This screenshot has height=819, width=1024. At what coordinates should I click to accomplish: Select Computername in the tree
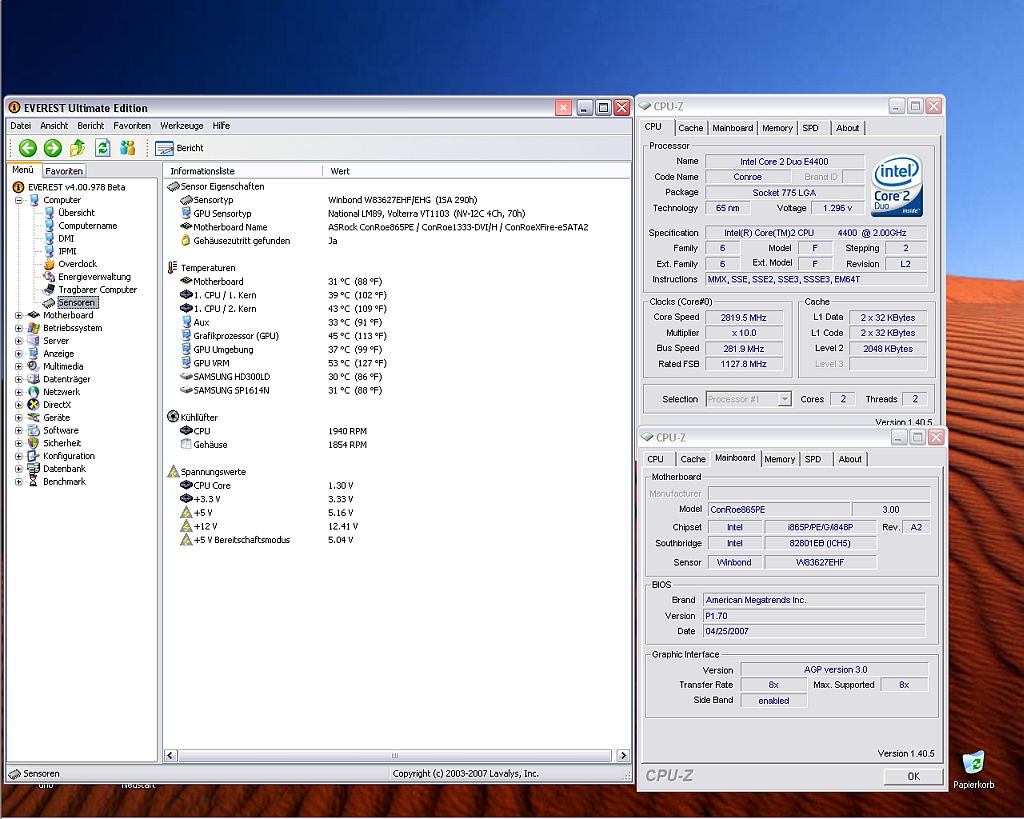88,226
